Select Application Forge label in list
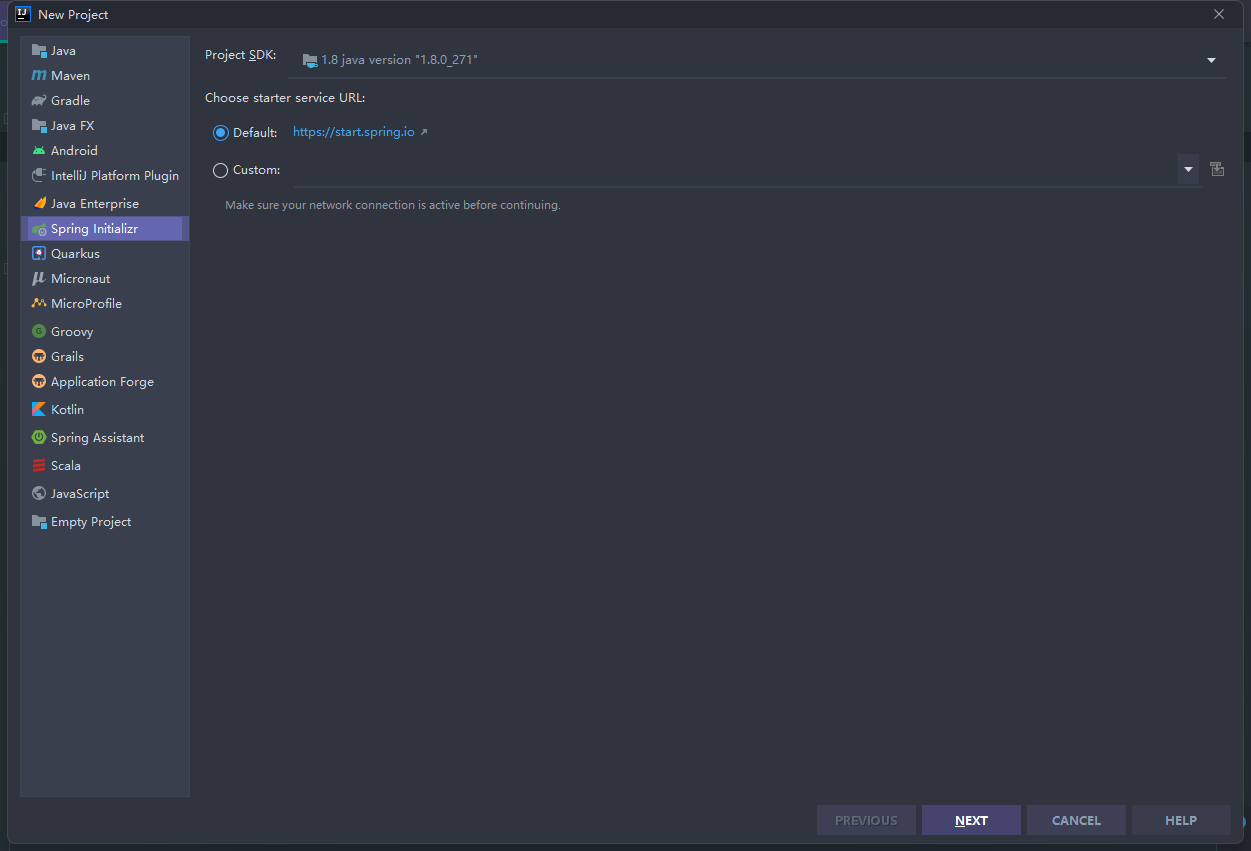Screen dimensions: 1251x851 pyautogui.click(x=102, y=382)
